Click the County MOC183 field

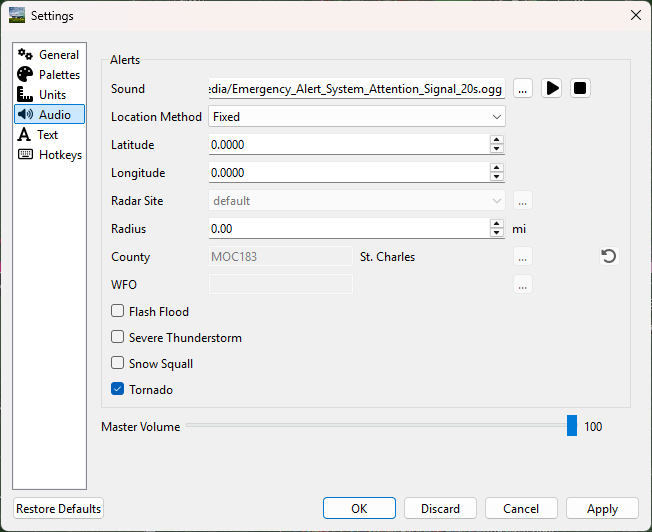click(281, 256)
